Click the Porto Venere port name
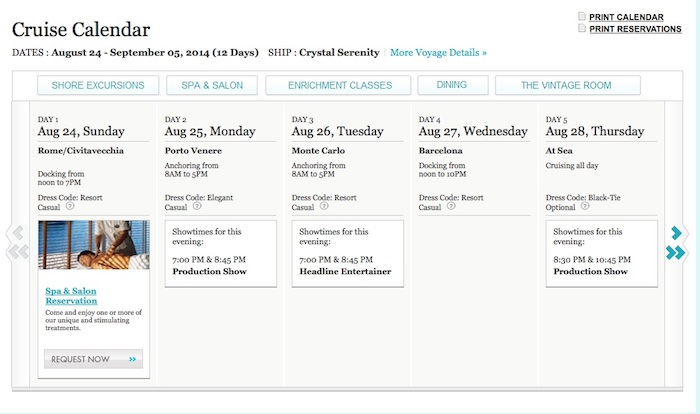700x414 pixels. pos(193,151)
